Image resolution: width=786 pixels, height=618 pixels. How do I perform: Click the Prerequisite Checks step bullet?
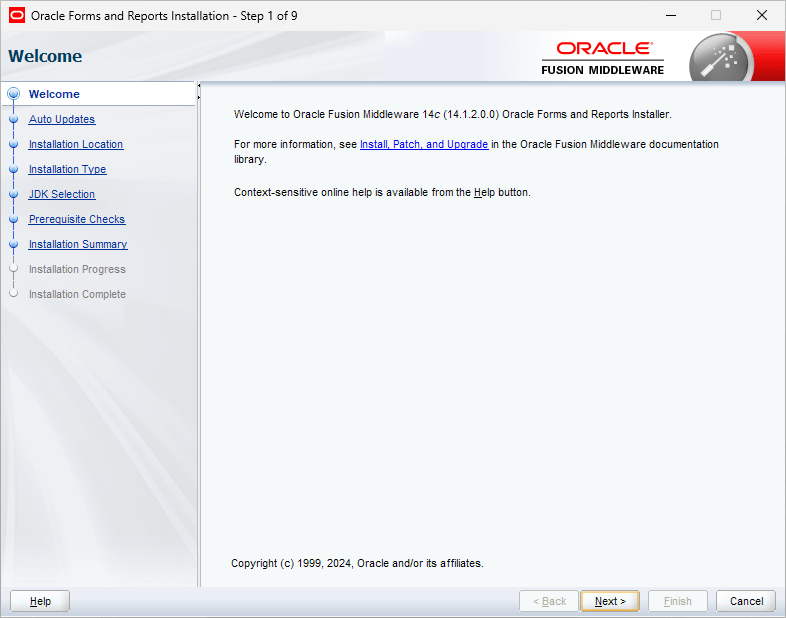(x=14, y=220)
